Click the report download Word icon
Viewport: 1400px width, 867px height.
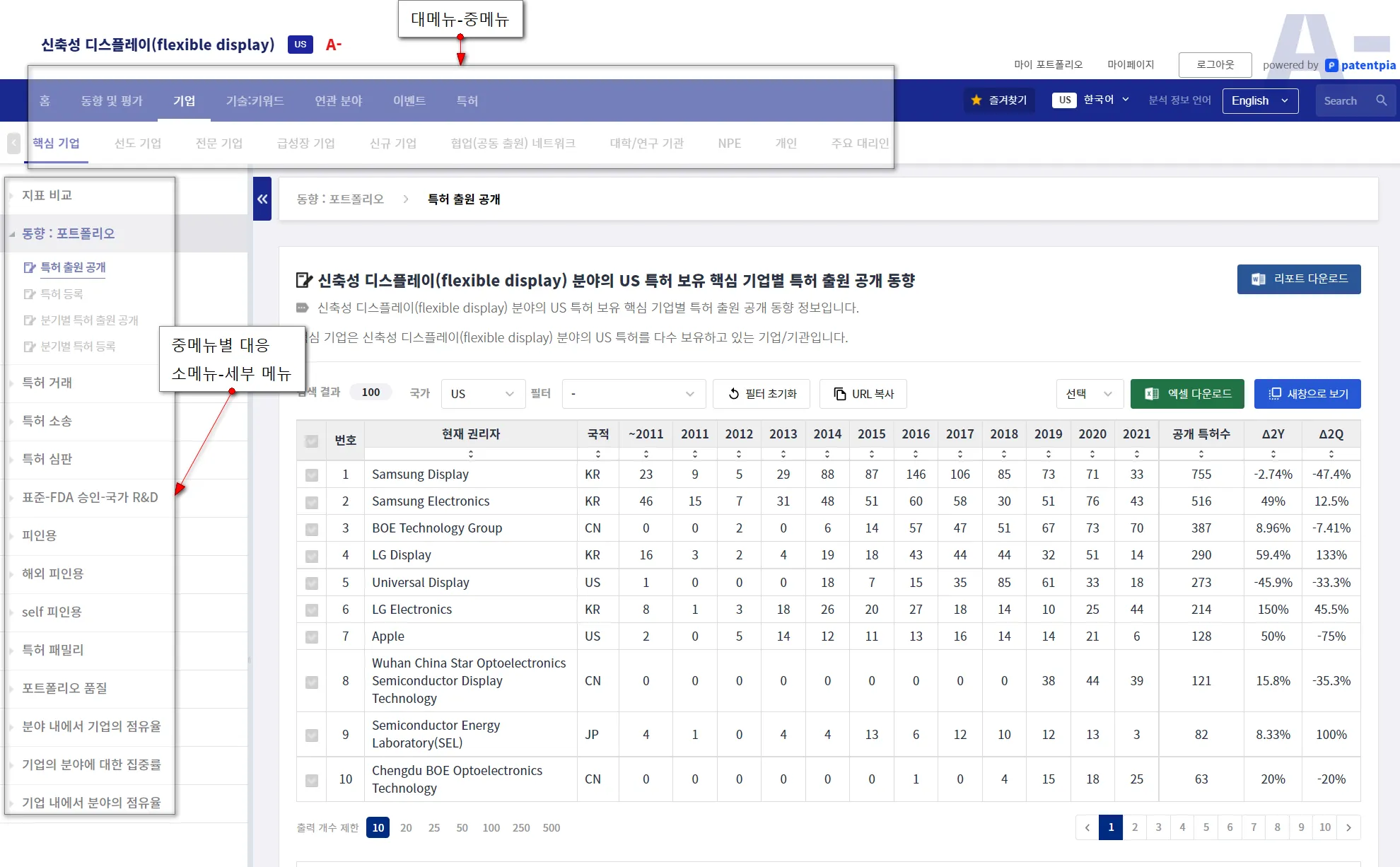pyautogui.click(x=1259, y=279)
